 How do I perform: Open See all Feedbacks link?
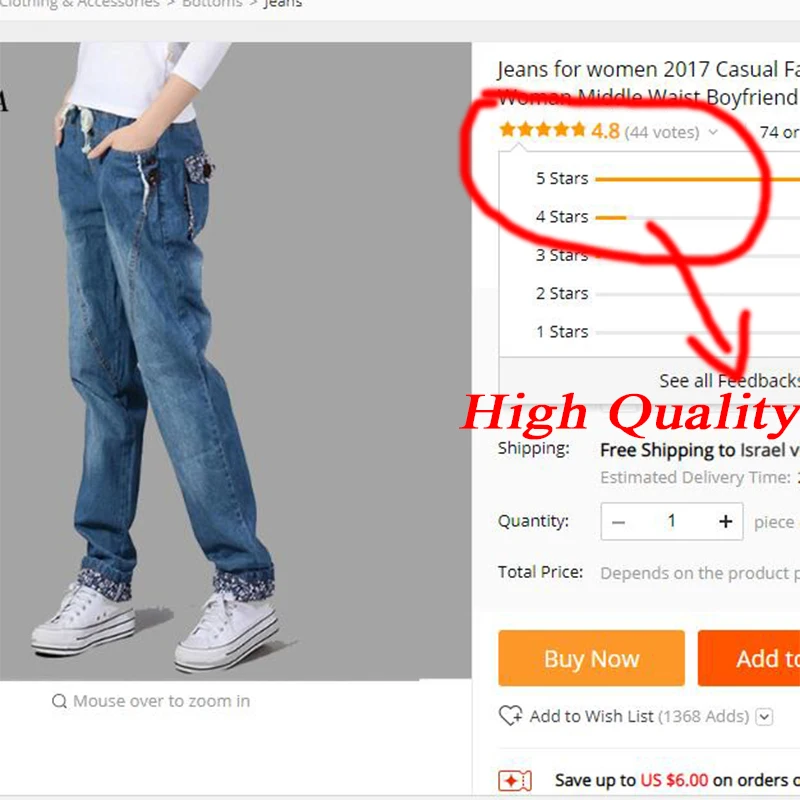(x=729, y=381)
